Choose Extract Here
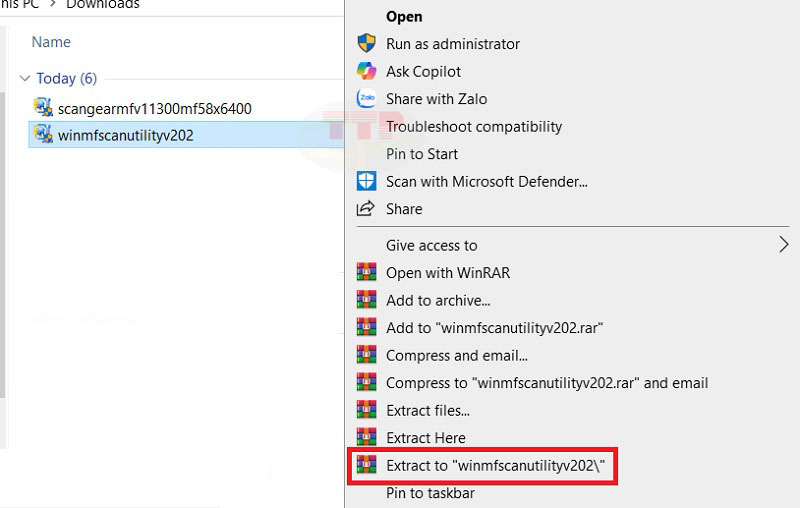 pos(426,438)
